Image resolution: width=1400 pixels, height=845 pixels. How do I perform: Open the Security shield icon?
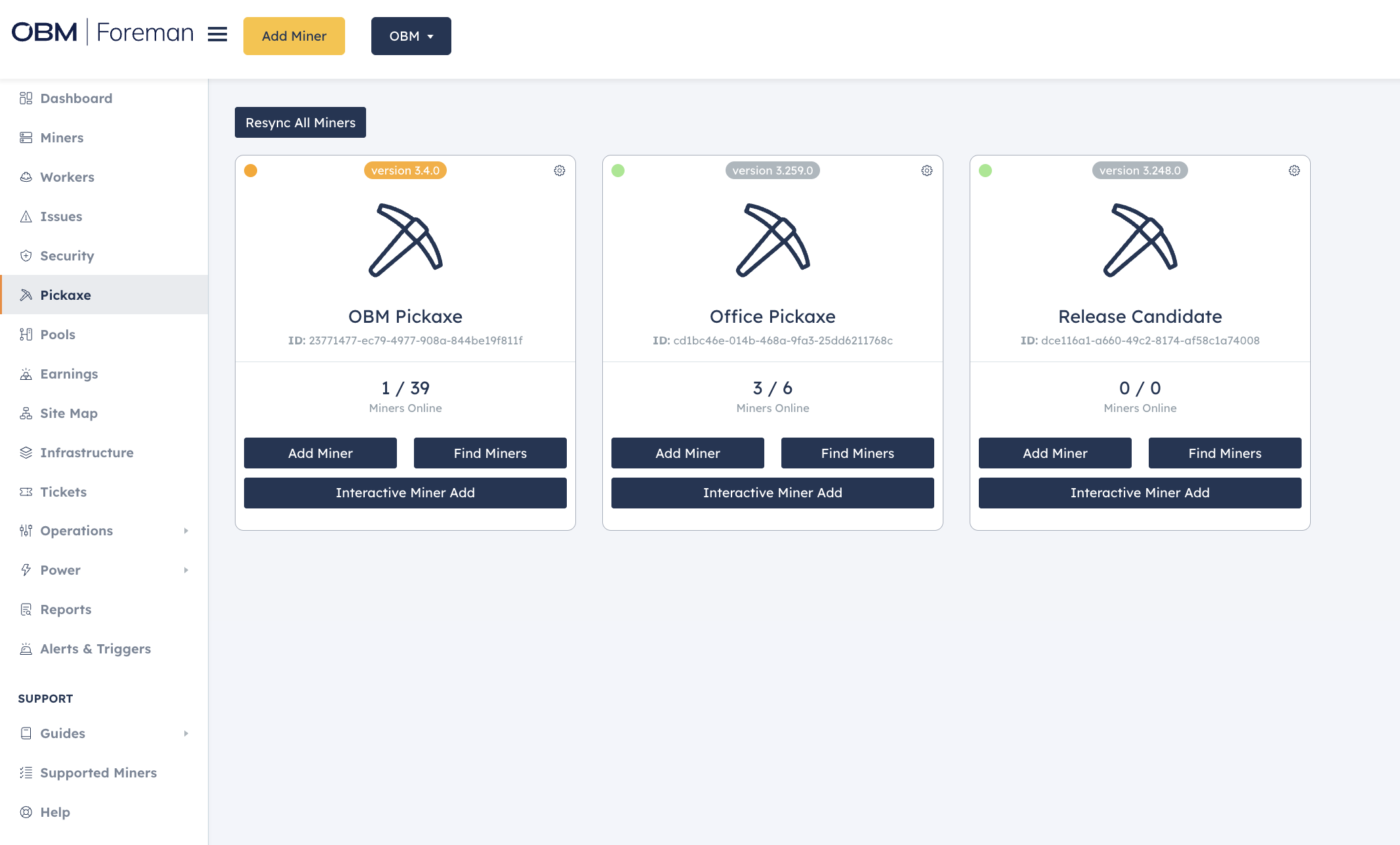[x=26, y=255]
